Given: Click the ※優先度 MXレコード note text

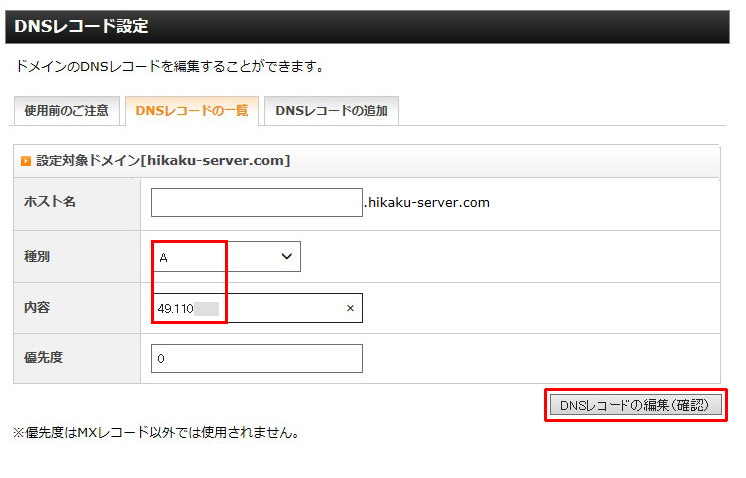Looking at the screenshot, I should click(155, 433).
